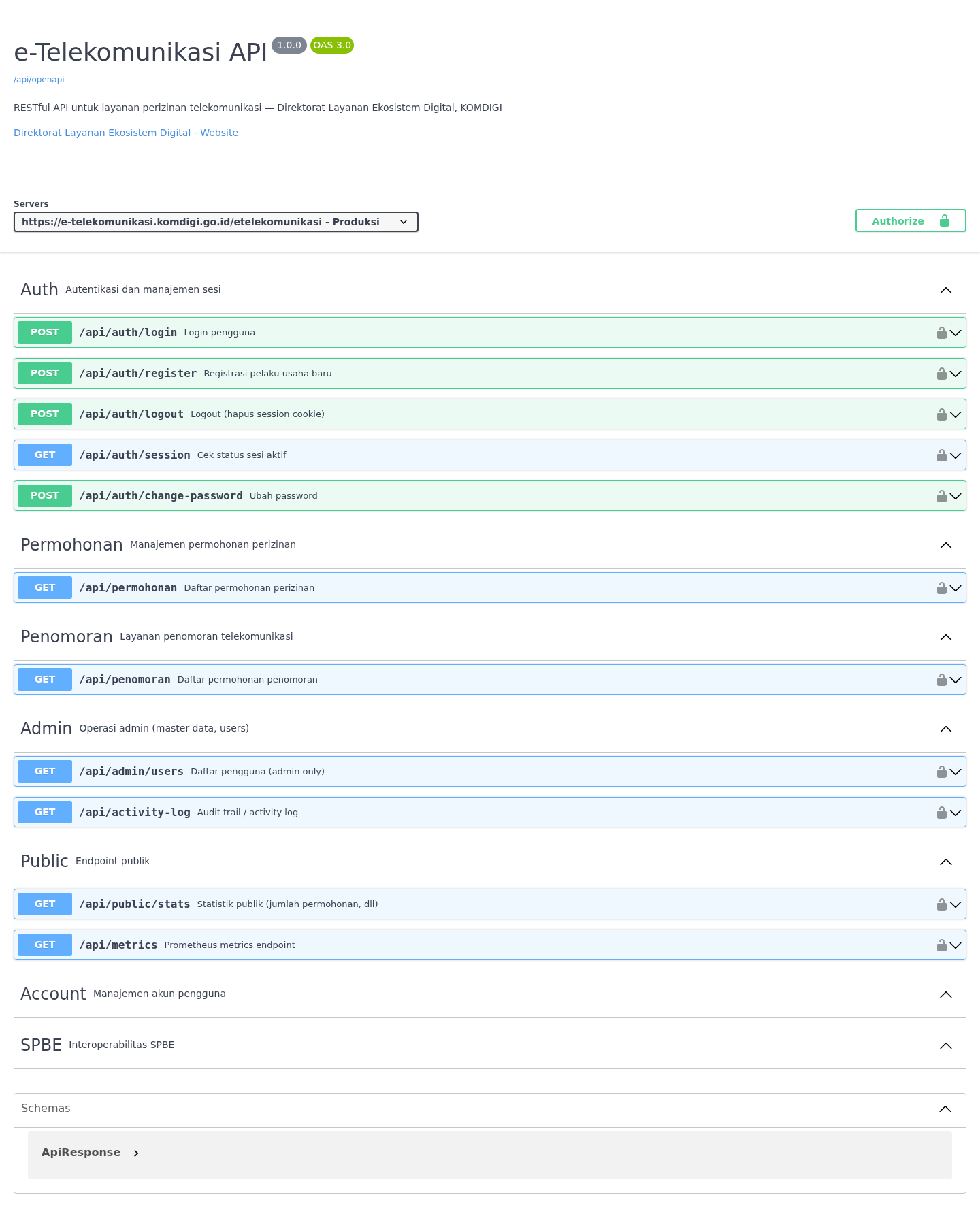Click lock icon on /api/activity-log row

pyautogui.click(x=941, y=813)
